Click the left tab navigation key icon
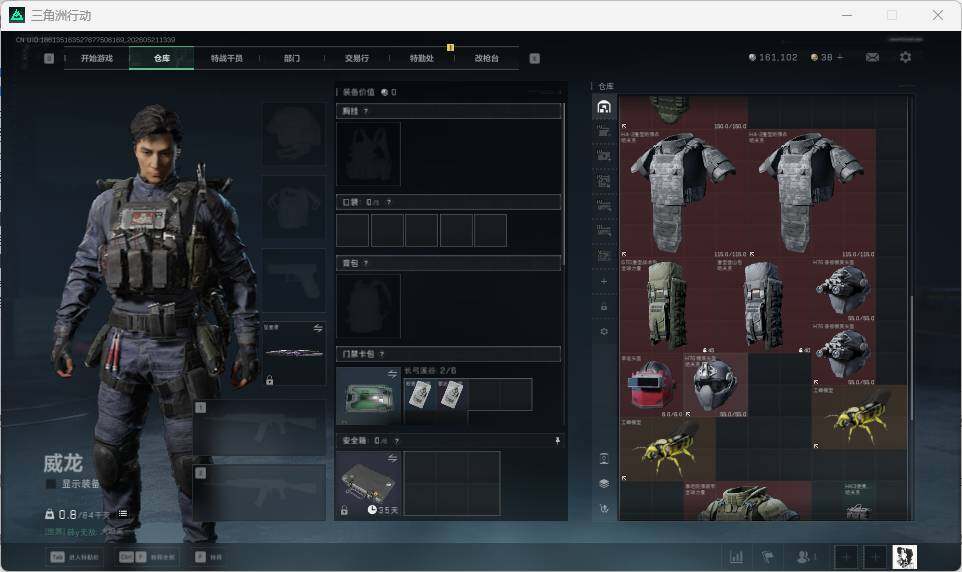Screen dimensions: 962x572 pos(49,58)
